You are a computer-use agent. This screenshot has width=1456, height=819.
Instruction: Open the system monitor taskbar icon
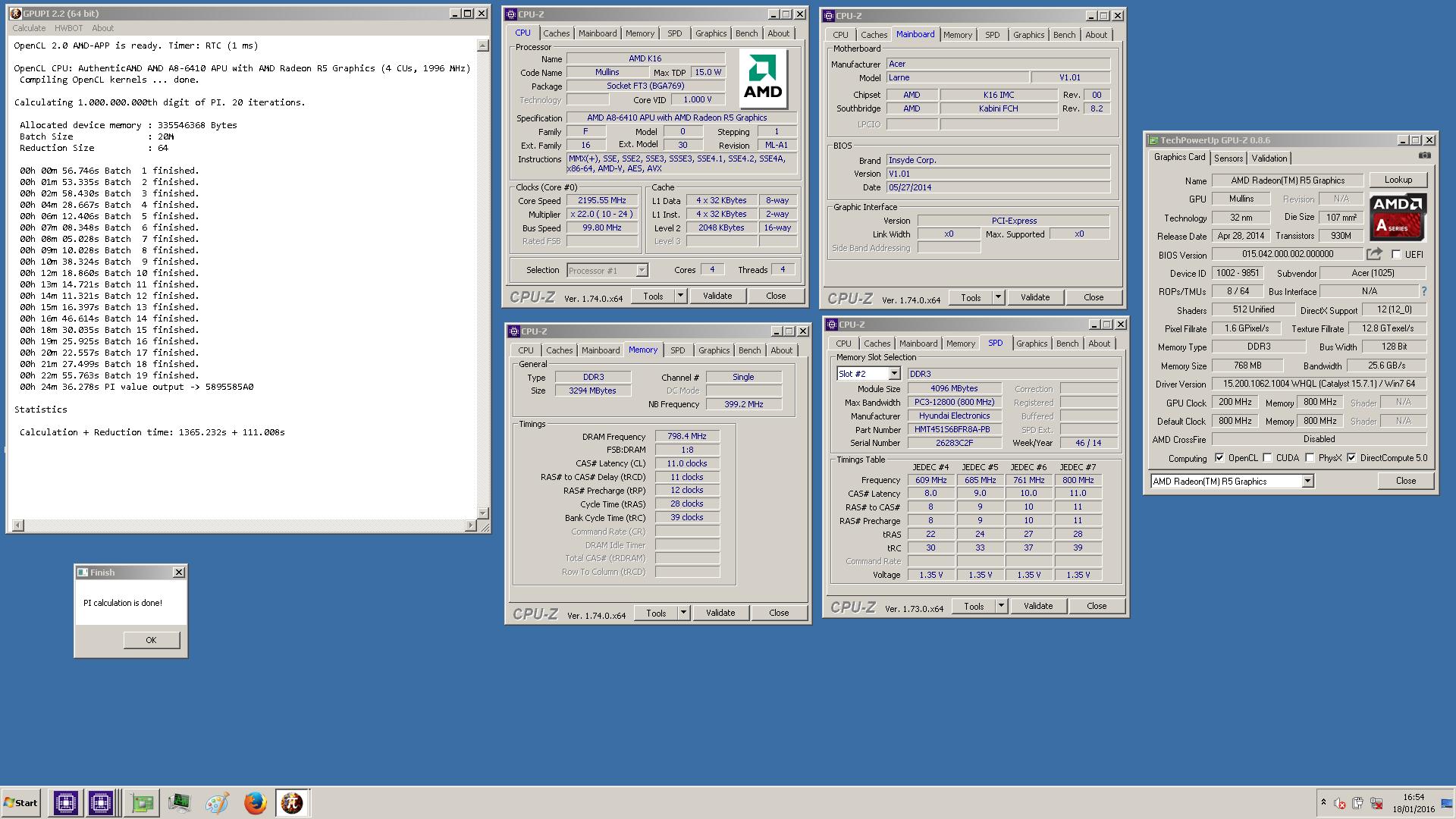point(179,802)
